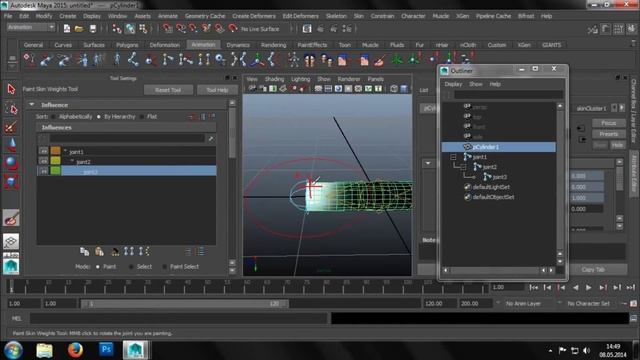Select the Paint Selection brush tool

[11, 127]
